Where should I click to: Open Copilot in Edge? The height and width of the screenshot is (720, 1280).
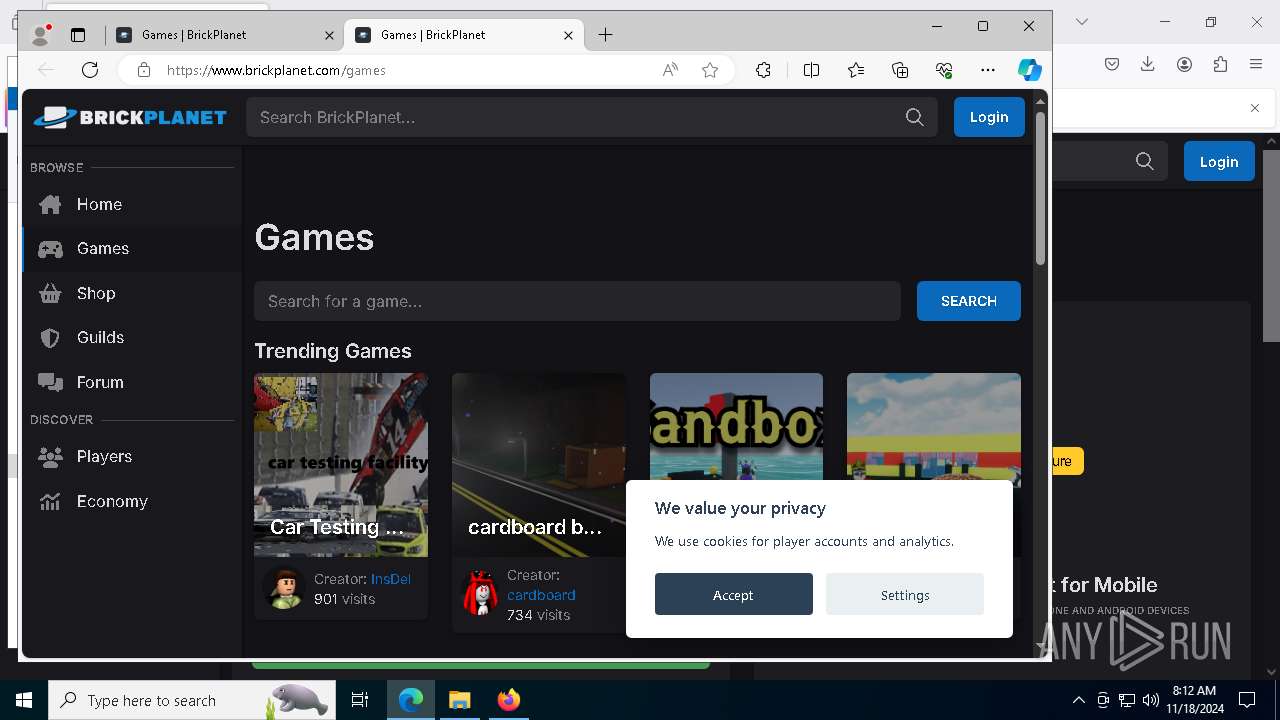(1030, 70)
